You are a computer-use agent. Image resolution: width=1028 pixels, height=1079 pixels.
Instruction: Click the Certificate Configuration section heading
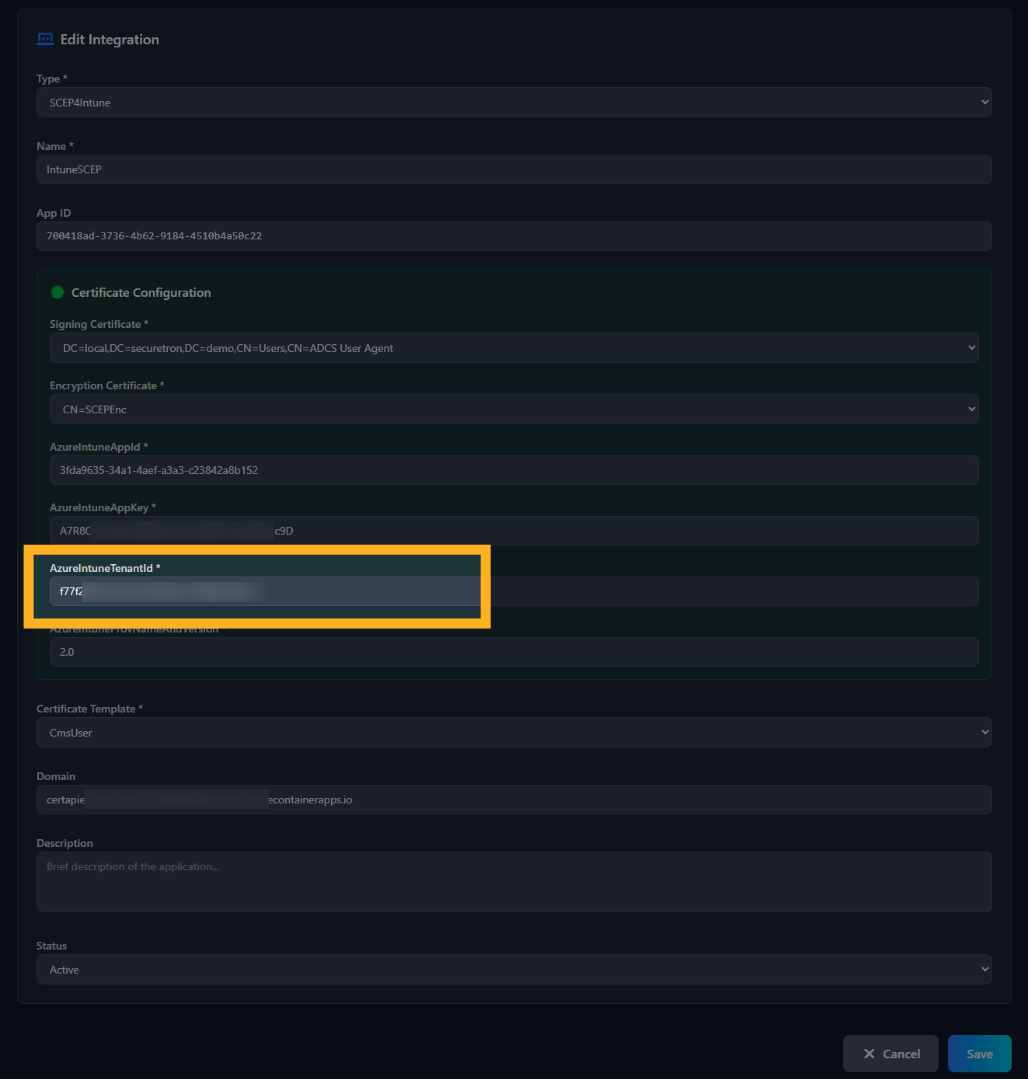141,292
